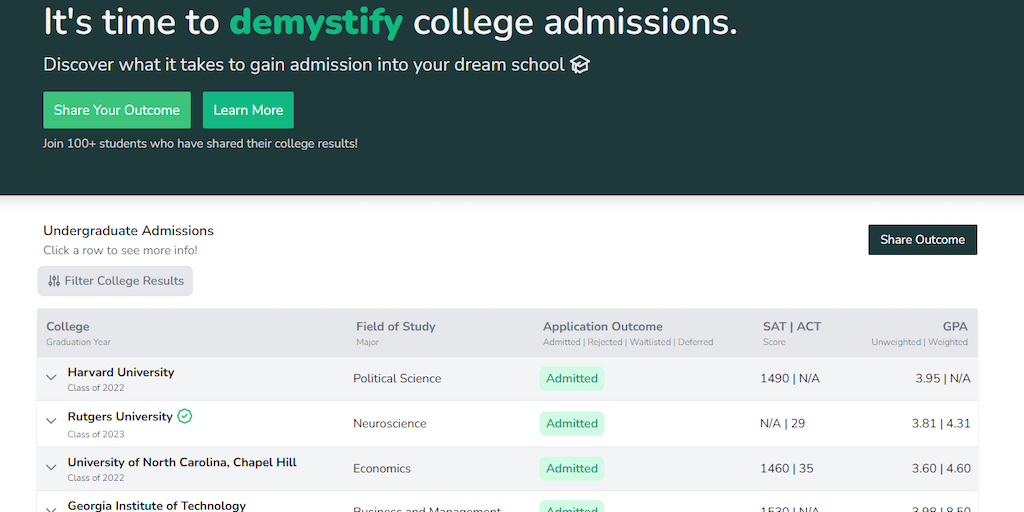Click Rutgers' Admitted status badge
The image size is (1024, 512).
click(572, 423)
